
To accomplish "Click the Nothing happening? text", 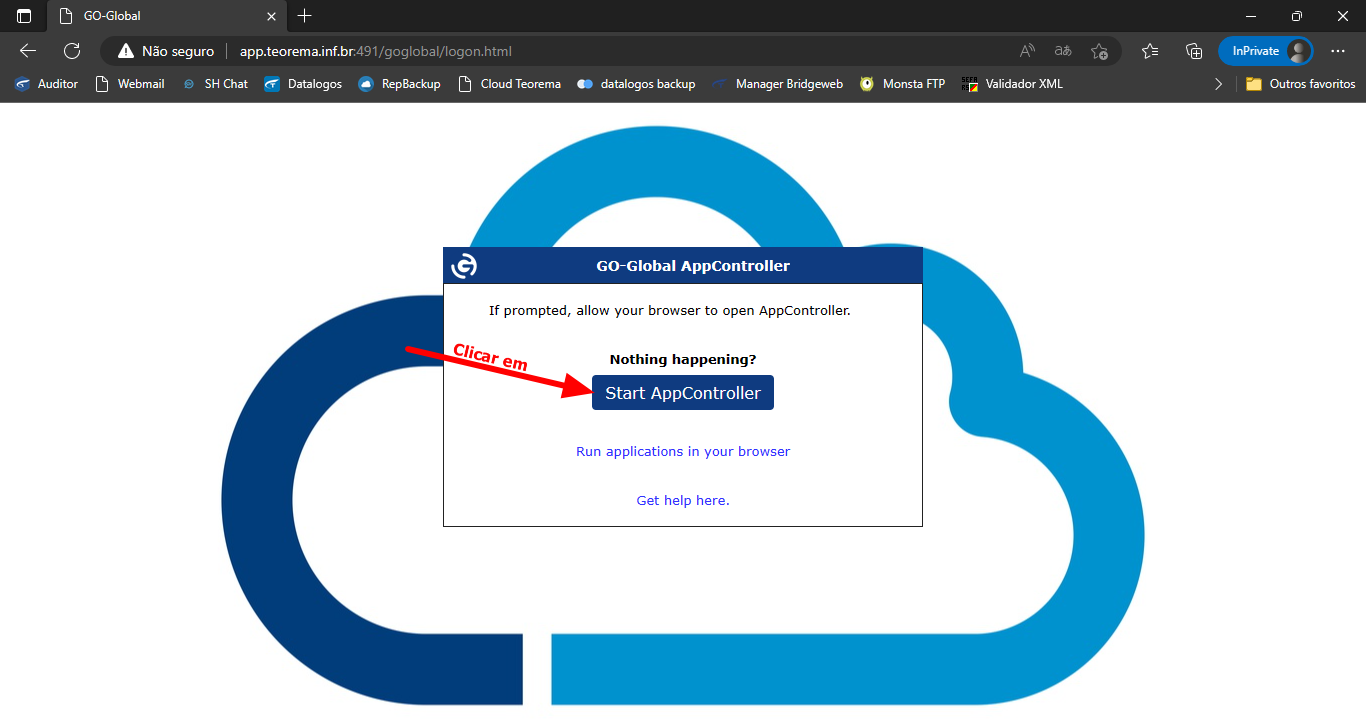I will point(683,359).
